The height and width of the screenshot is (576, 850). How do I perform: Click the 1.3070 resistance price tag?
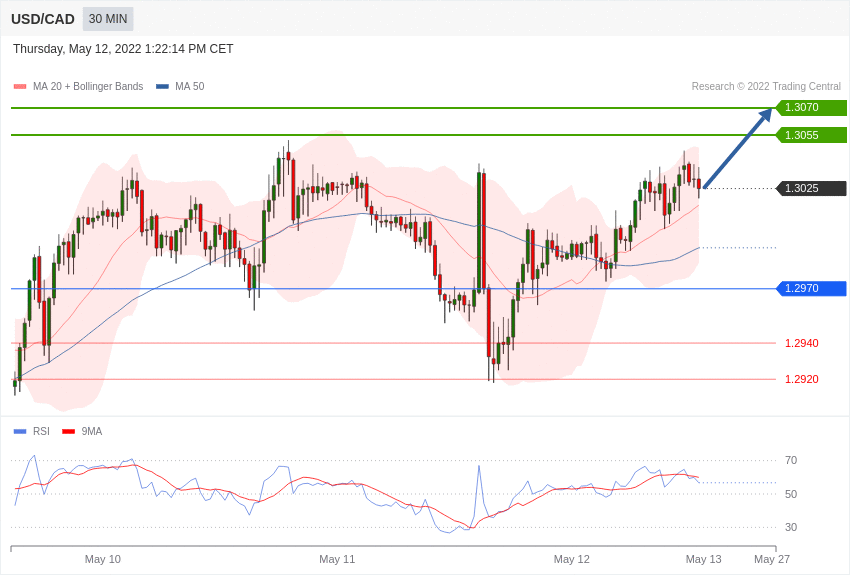pos(811,107)
